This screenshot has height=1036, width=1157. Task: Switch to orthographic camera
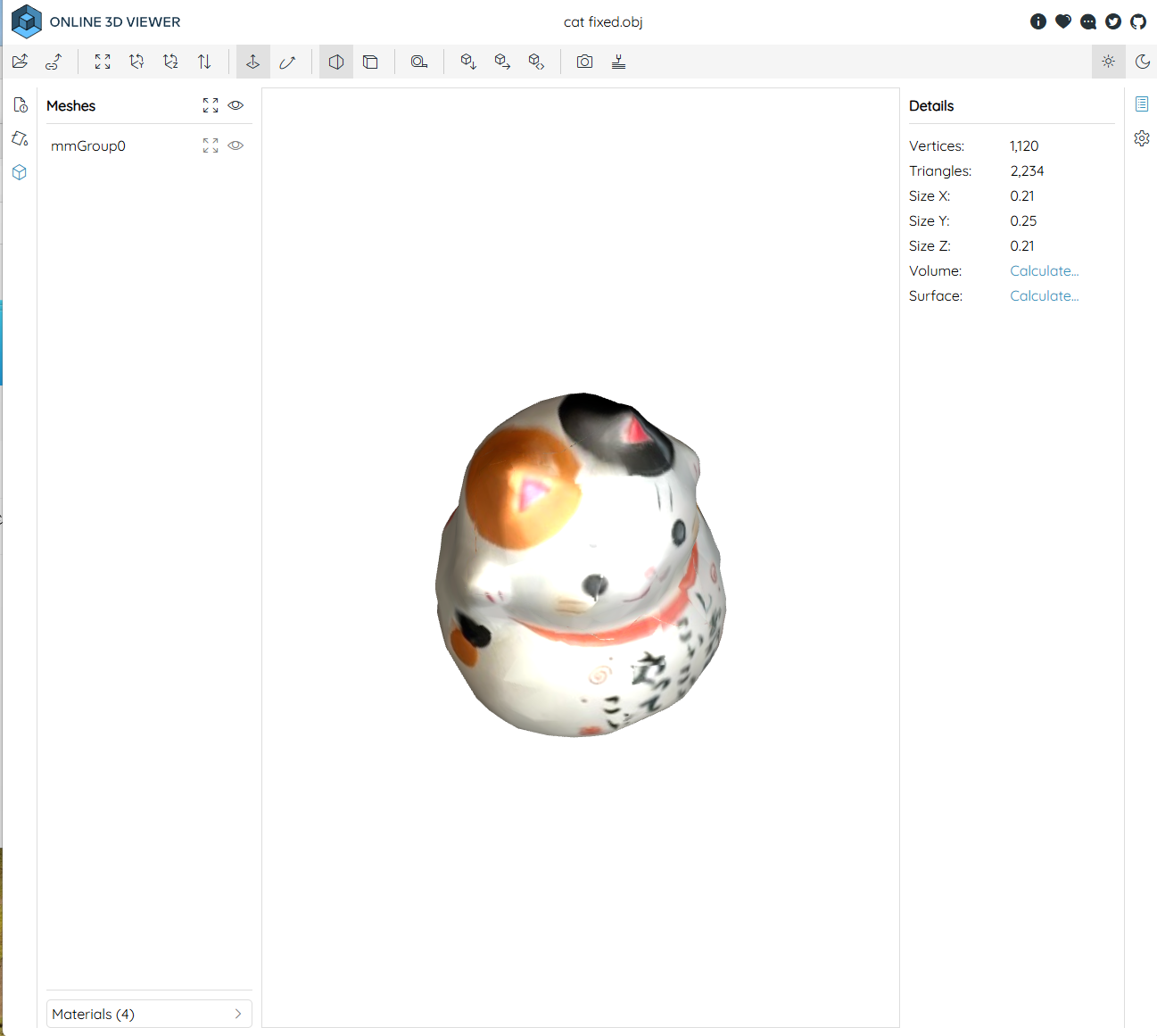370,62
